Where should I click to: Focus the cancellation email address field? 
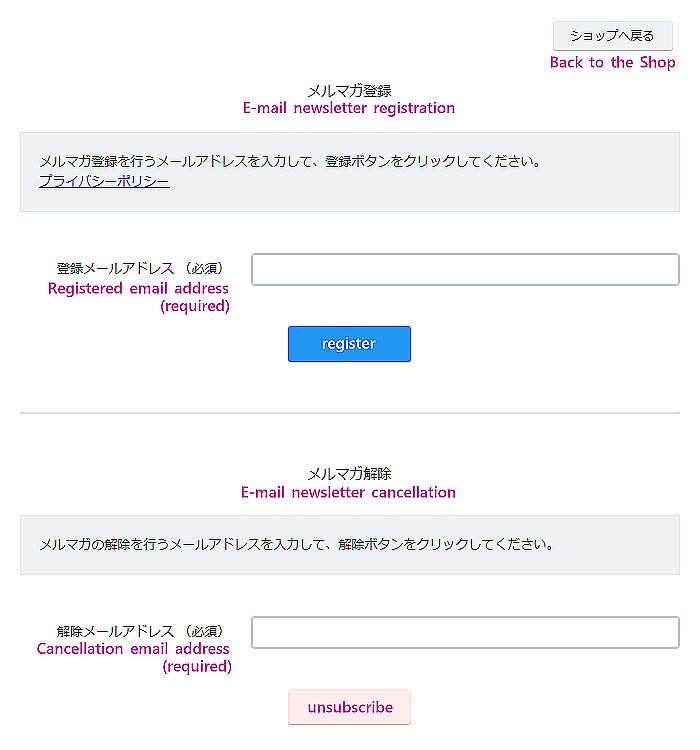(x=465, y=632)
